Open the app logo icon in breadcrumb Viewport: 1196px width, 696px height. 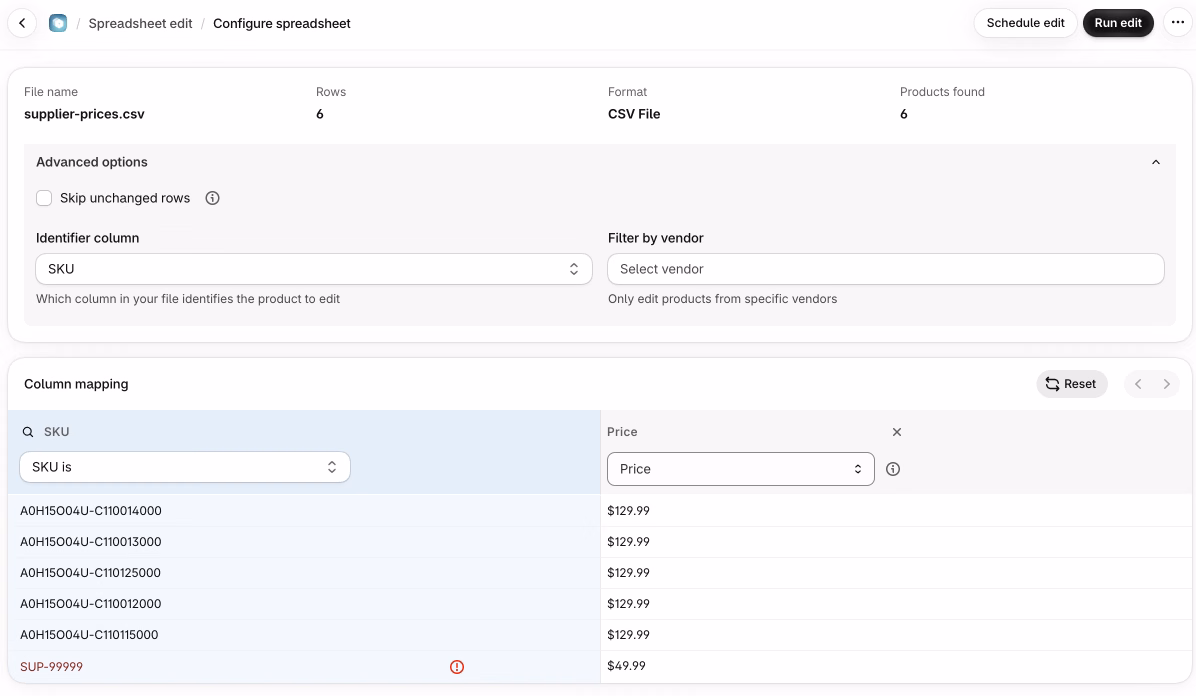[58, 23]
